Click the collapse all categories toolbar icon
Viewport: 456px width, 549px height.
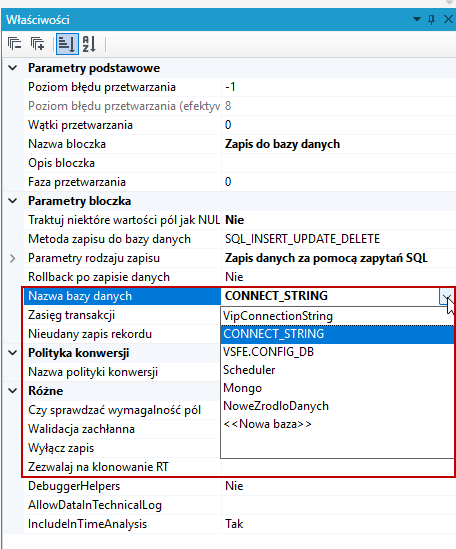coord(15,44)
